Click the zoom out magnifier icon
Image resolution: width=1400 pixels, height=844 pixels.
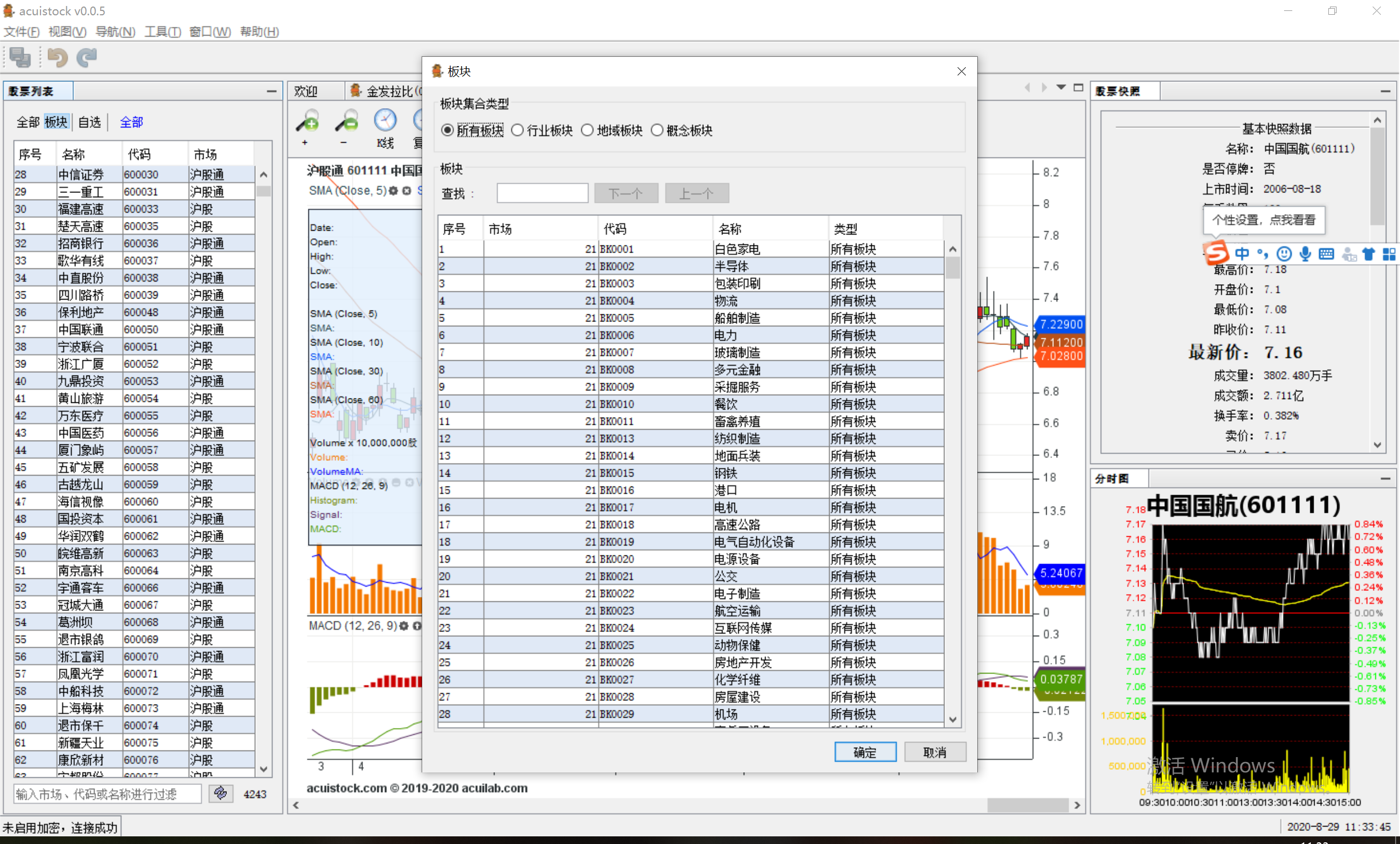click(346, 121)
